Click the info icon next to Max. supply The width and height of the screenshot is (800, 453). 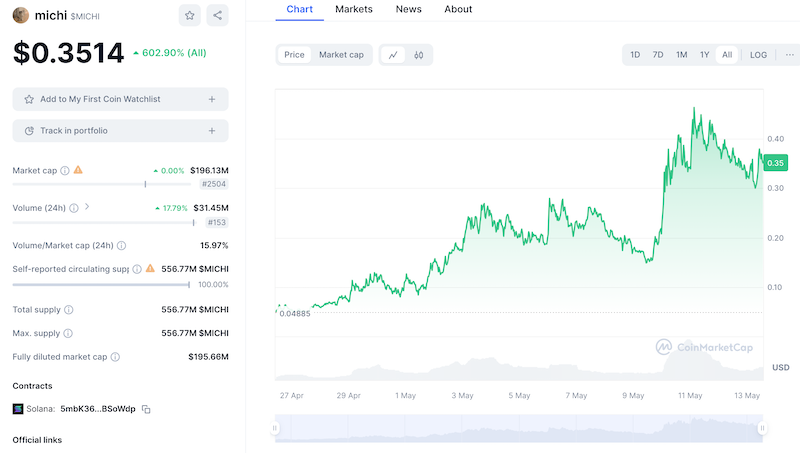point(68,334)
